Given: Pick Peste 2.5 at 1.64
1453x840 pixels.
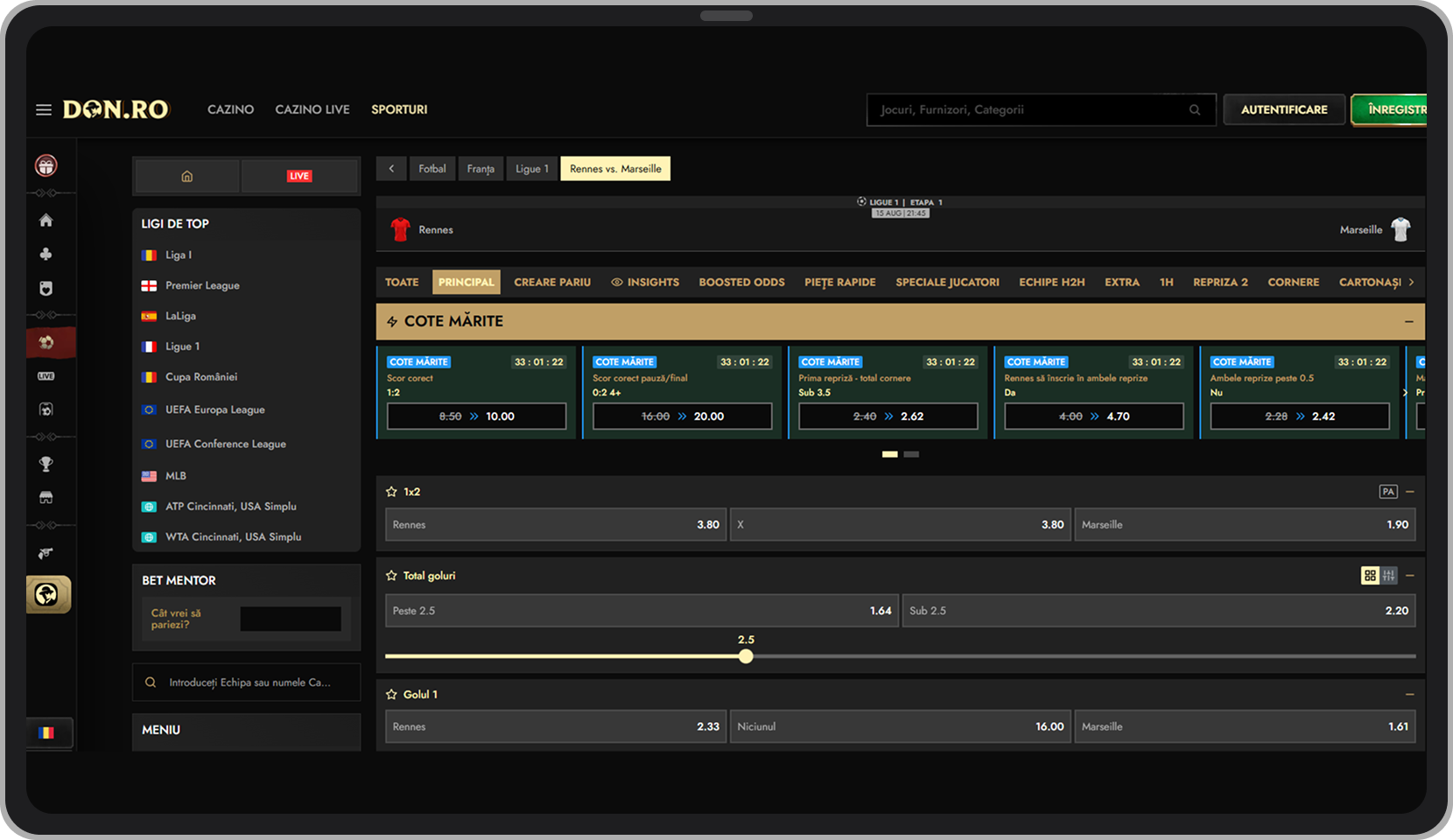Looking at the screenshot, I should (x=642, y=611).
